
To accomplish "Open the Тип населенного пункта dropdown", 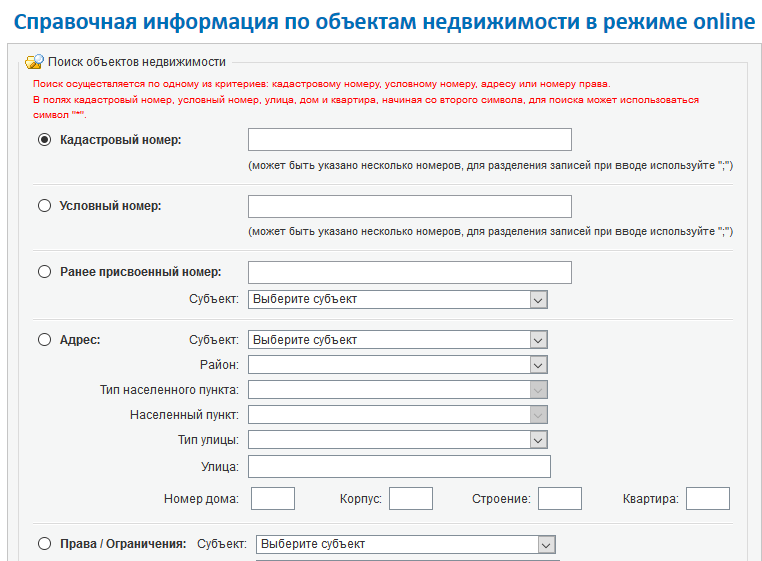I will 398,390.
